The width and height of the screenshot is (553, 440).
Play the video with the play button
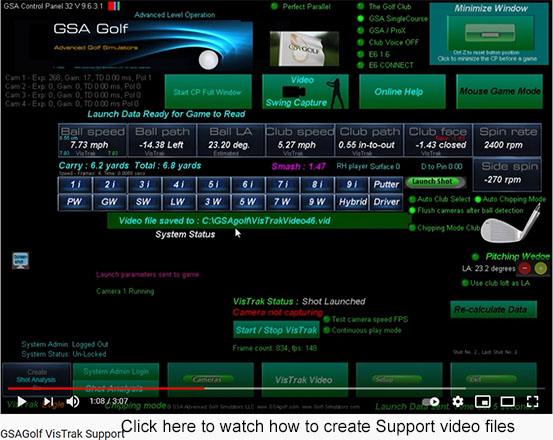[22, 401]
